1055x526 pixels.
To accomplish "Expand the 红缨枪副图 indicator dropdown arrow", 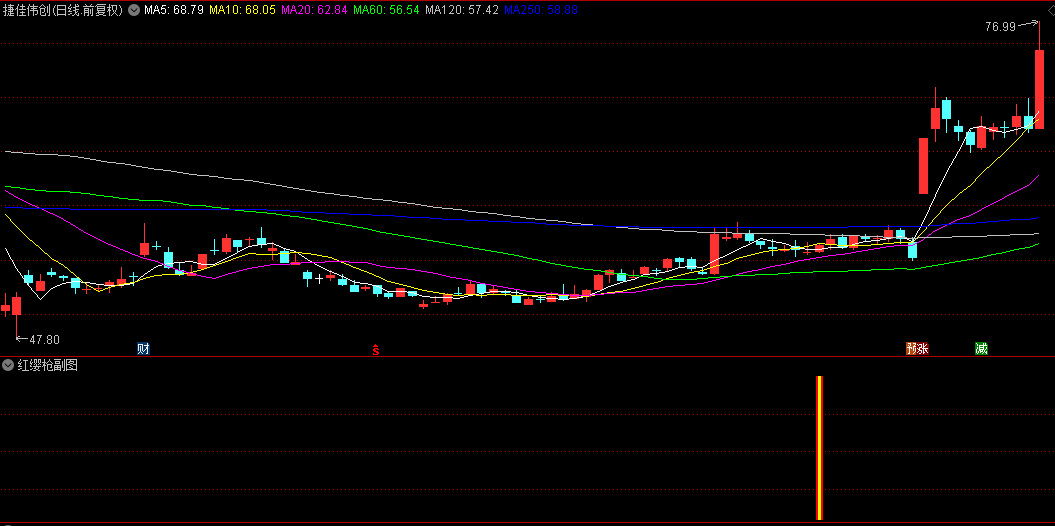I will click(x=8, y=365).
